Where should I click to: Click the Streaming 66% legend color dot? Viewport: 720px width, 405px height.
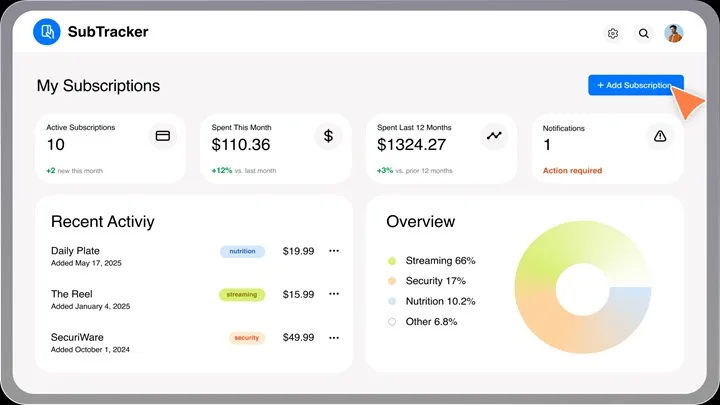[392, 261]
